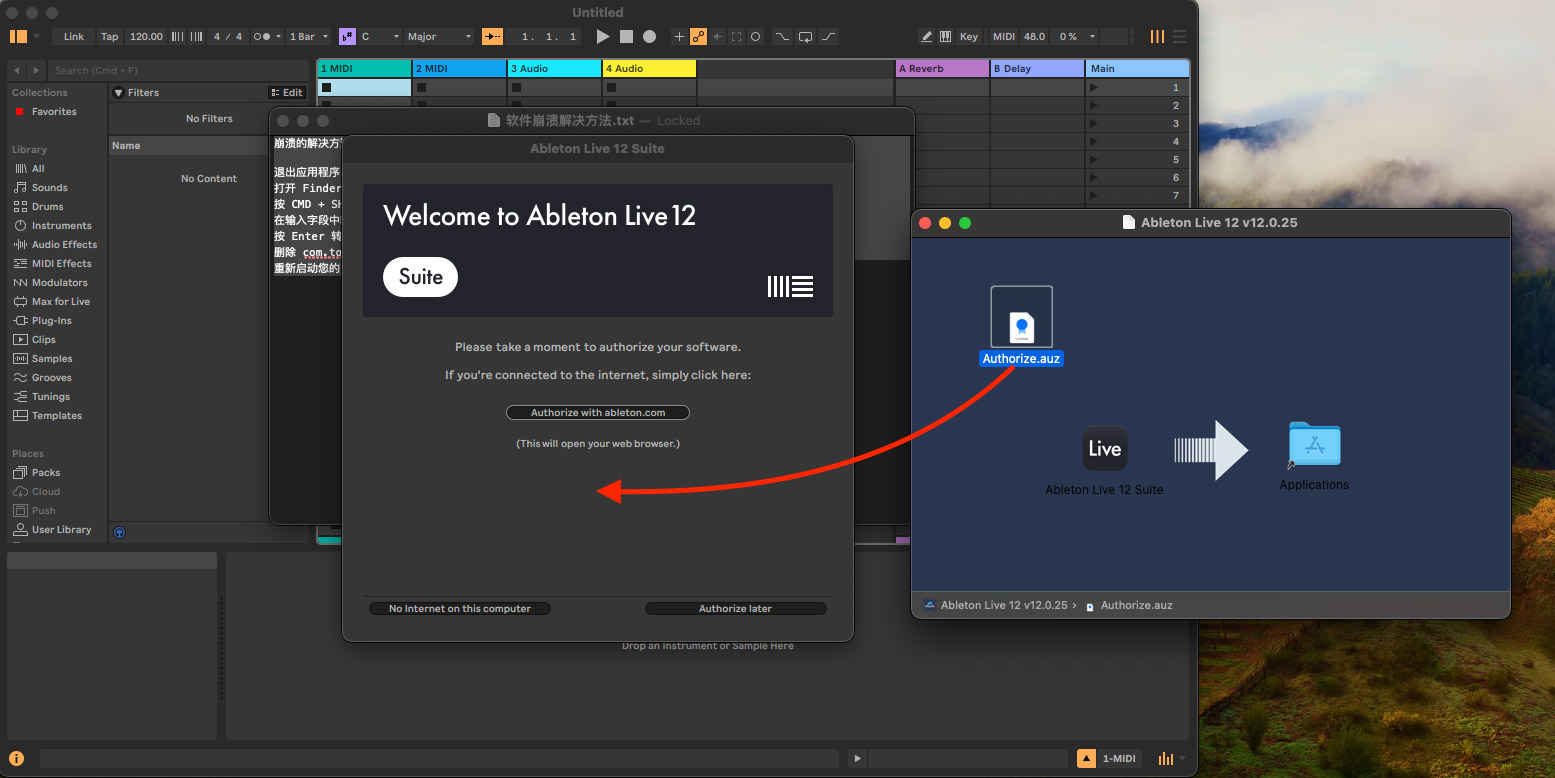Toggle MIDI Arrangement Overdub plus button

coord(679,36)
